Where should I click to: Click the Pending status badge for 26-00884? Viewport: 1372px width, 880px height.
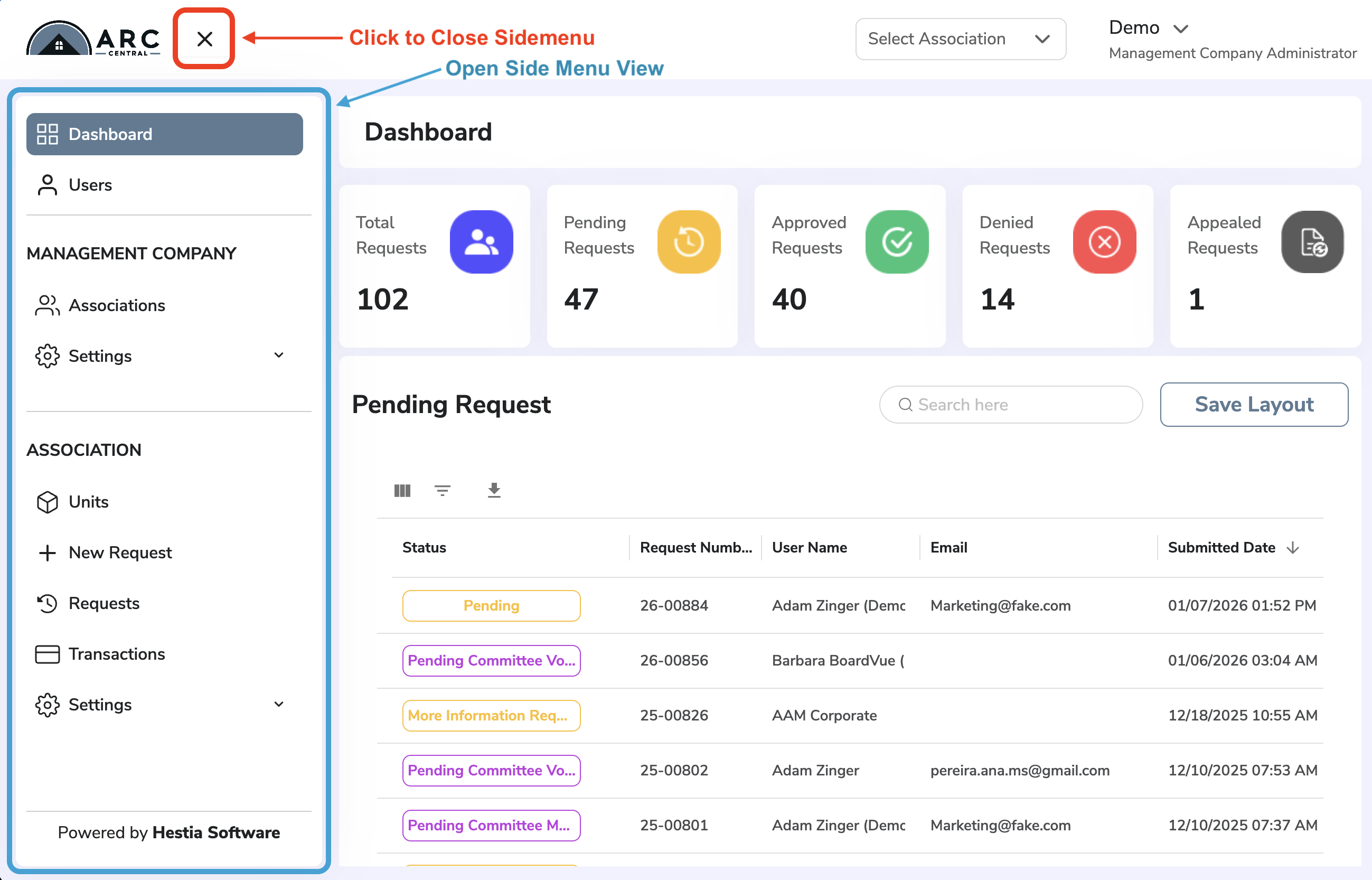point(491,605)
